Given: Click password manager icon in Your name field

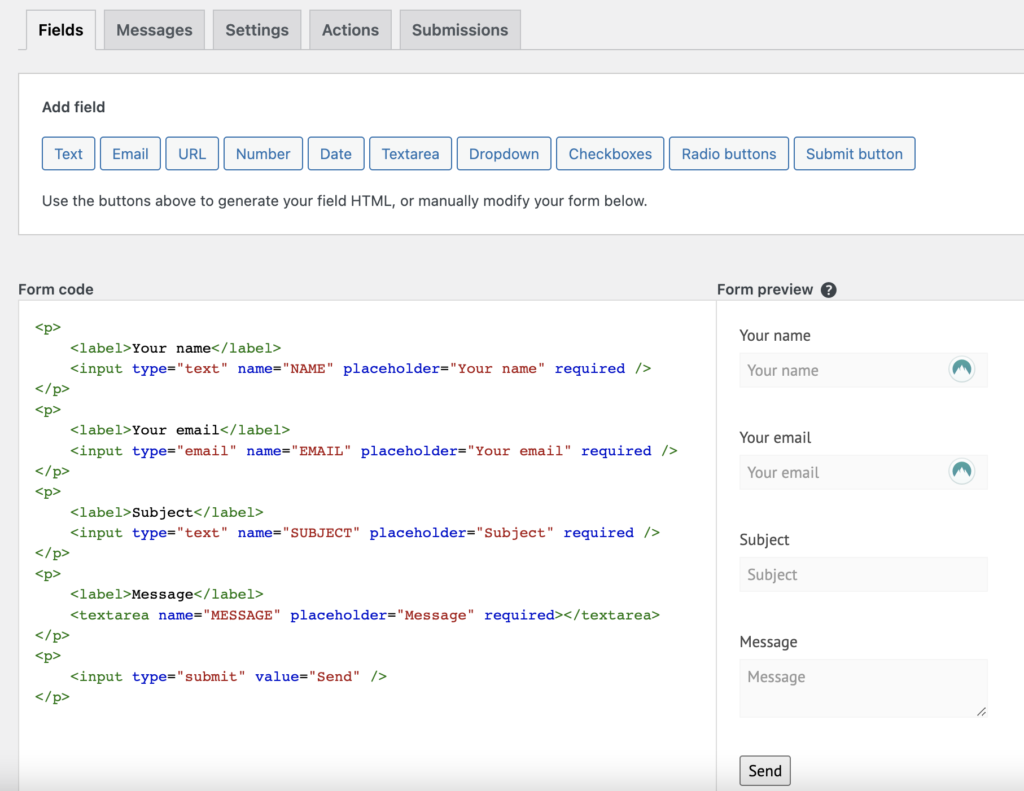Looking at the screenshot, I should [x=961, y=370].
